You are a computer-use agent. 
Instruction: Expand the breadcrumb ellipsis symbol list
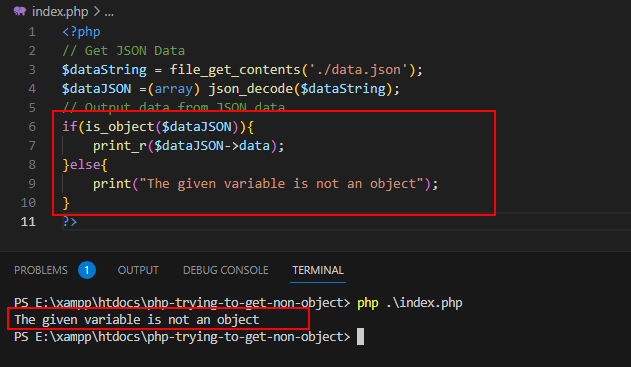coord(109,12)
